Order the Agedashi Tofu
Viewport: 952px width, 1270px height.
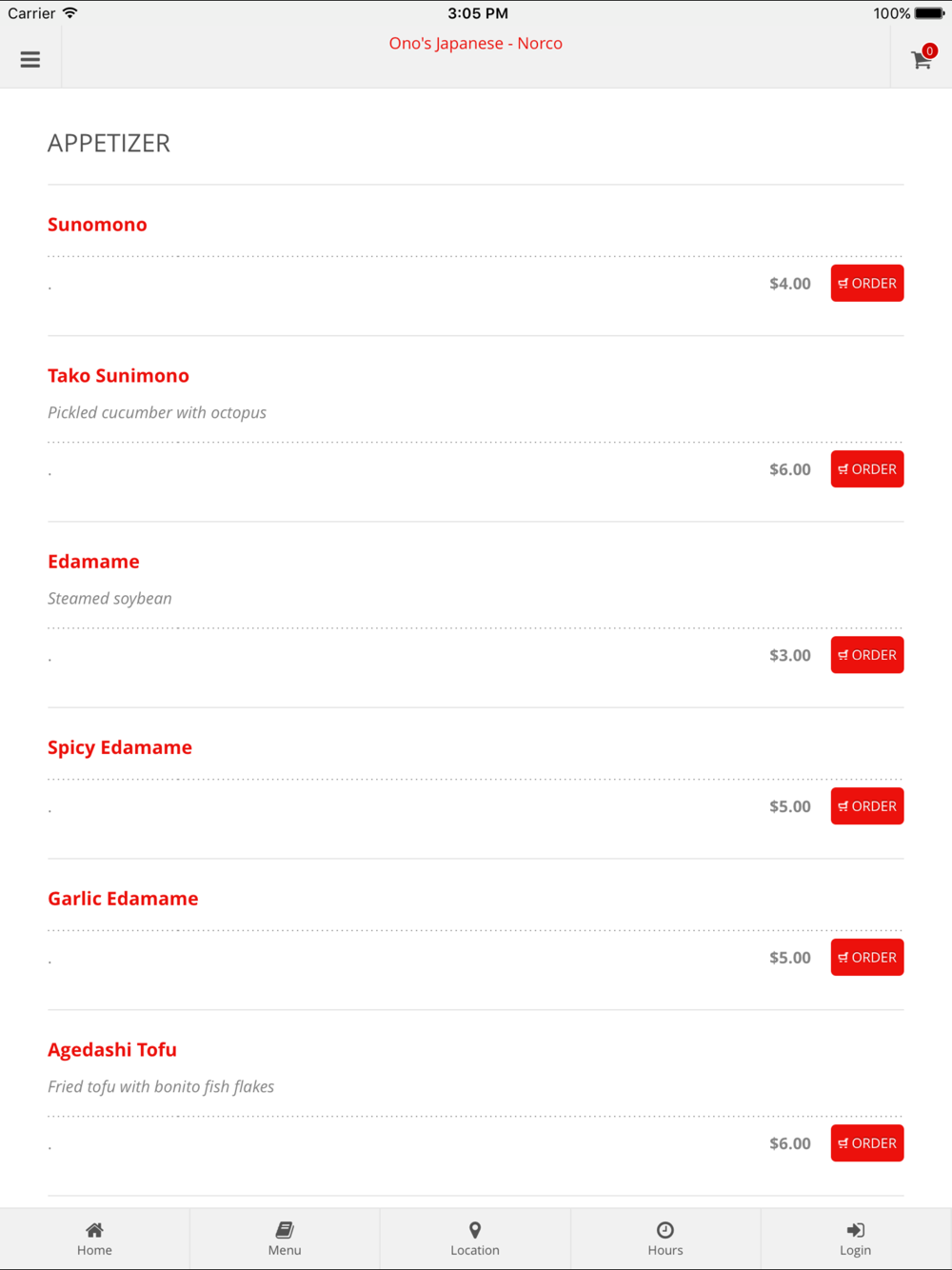pos(867,1143)
